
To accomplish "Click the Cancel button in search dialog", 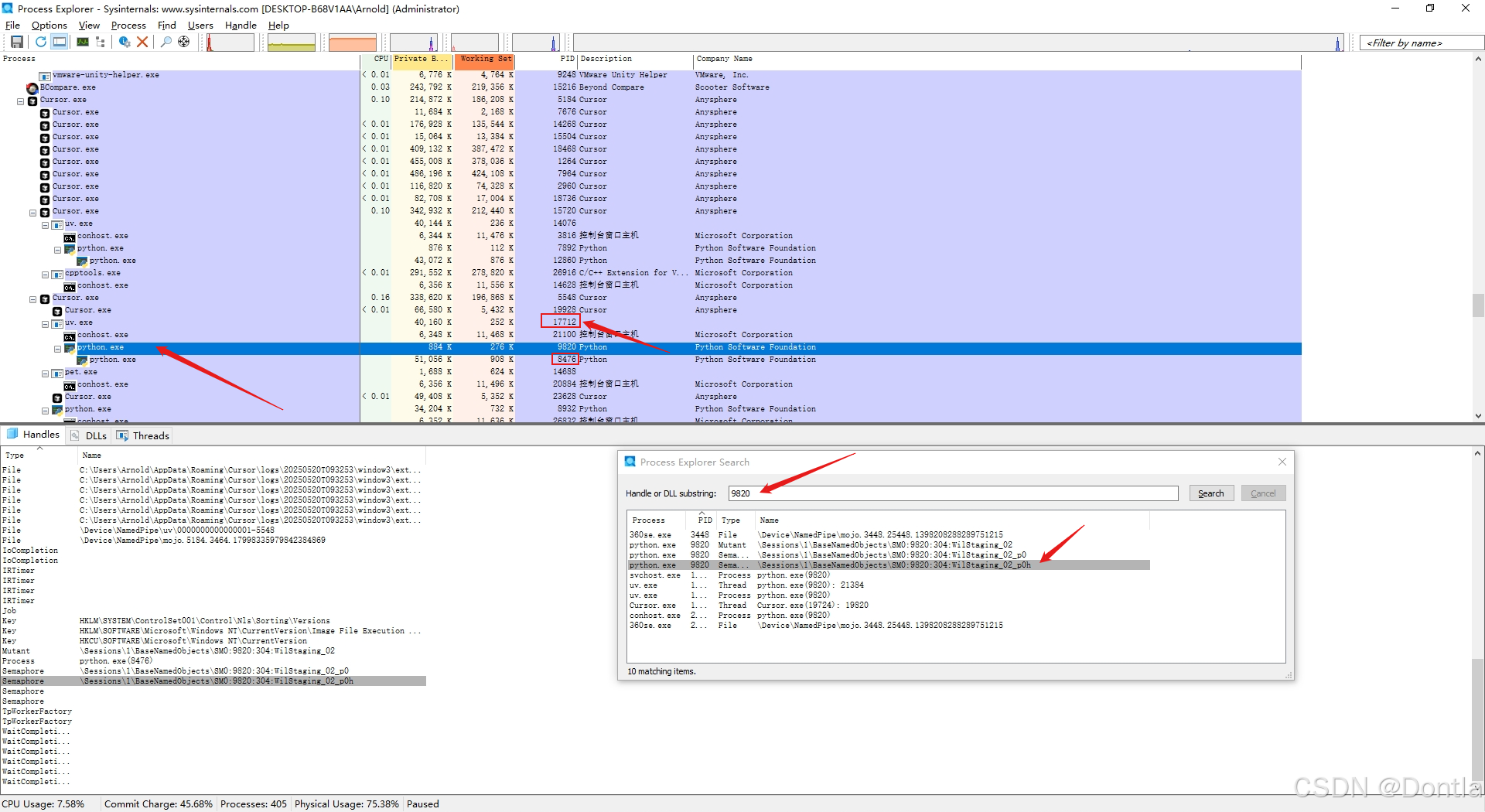I will 1263,493.
